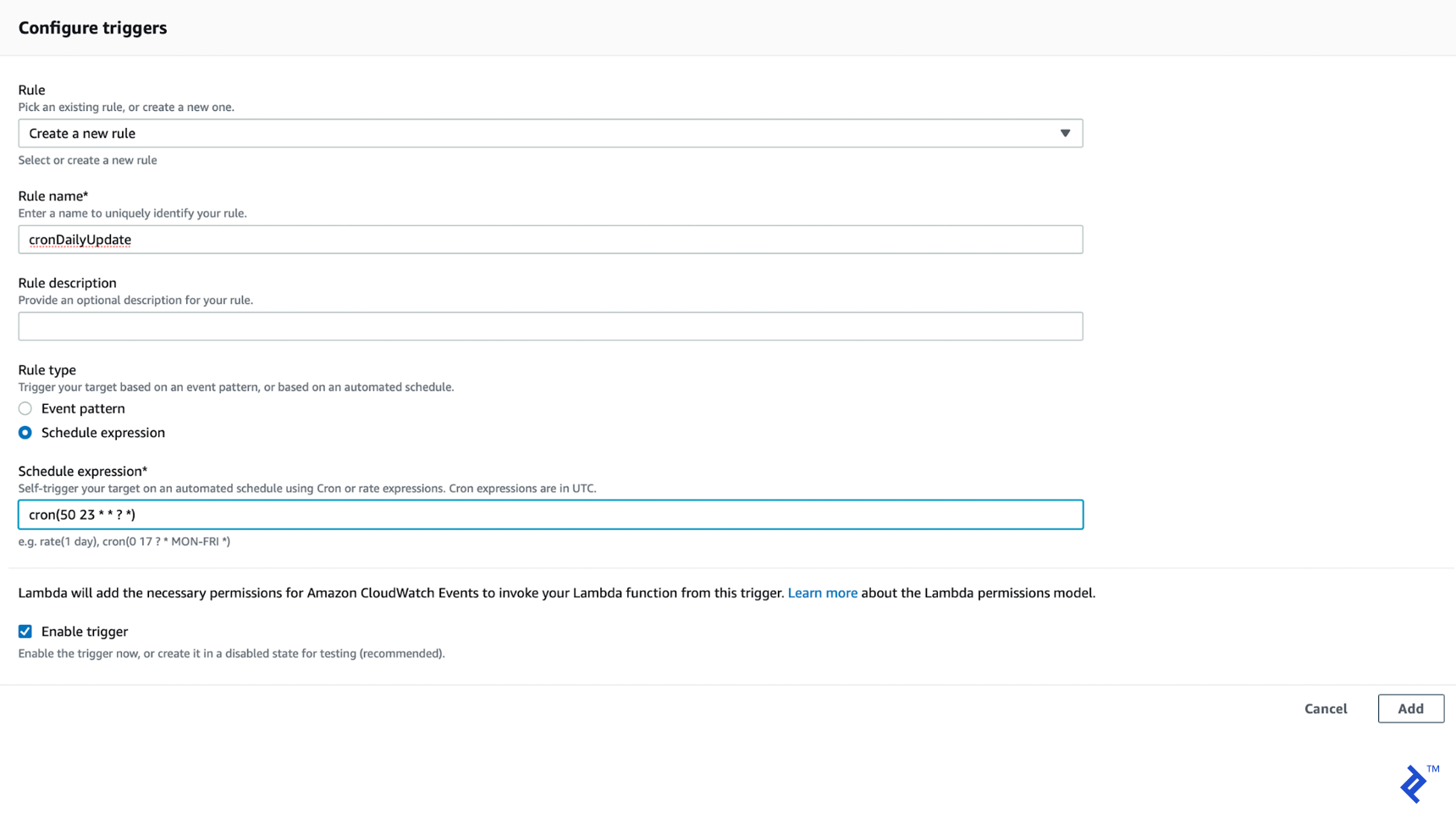
Task: Click the Cancel button
Action: [x=1326, y=708]
